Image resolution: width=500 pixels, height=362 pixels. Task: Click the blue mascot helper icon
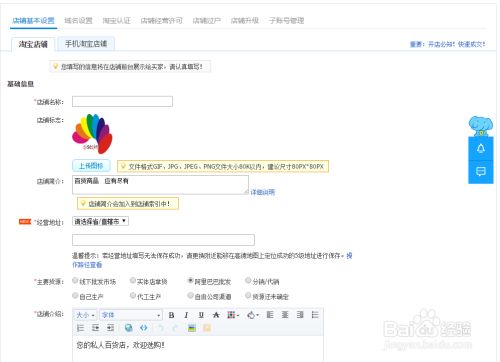[481, 126]
